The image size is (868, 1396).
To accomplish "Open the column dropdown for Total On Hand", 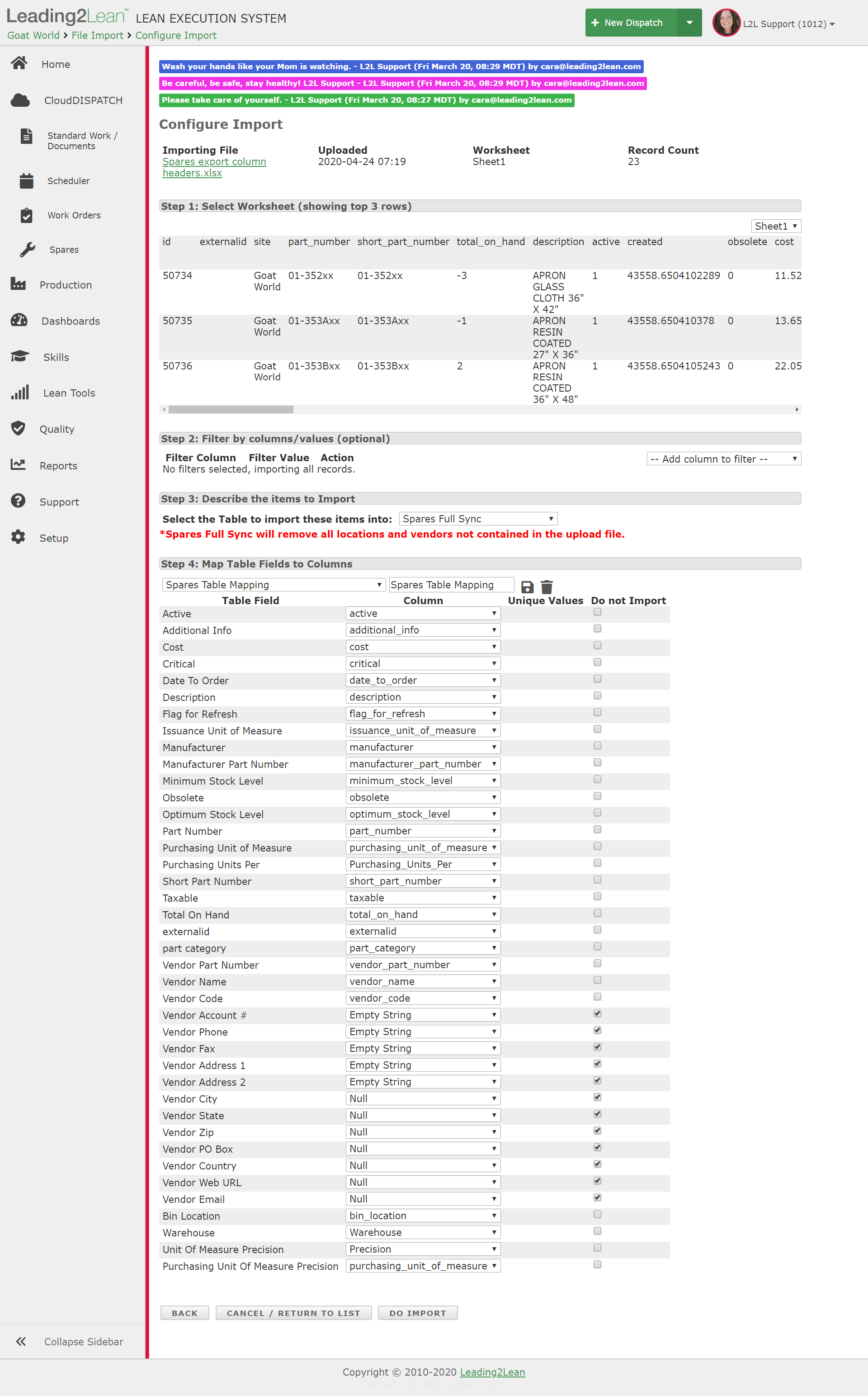I will [x=423, y=914].
